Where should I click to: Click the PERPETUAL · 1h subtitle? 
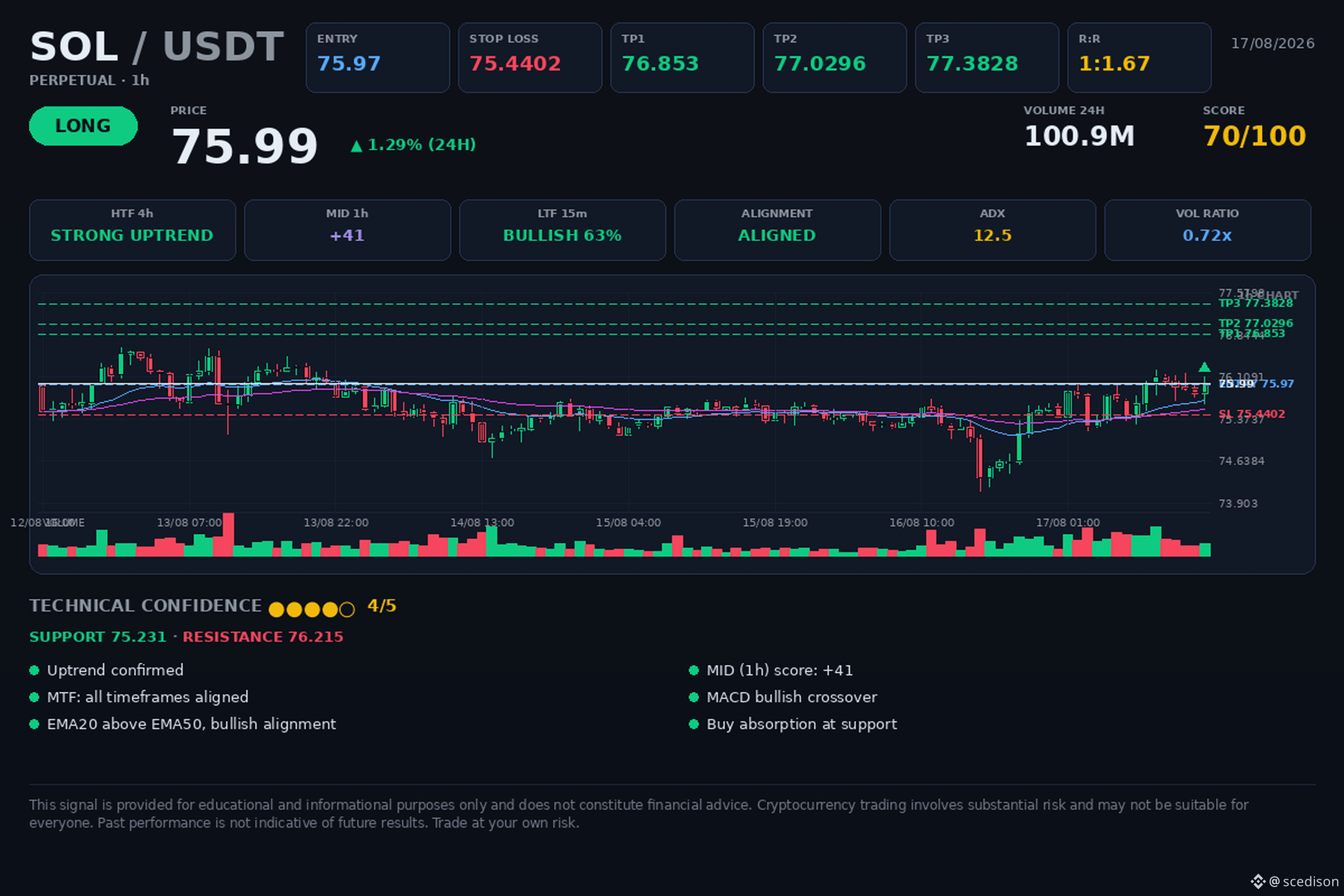tap(89, 81)
